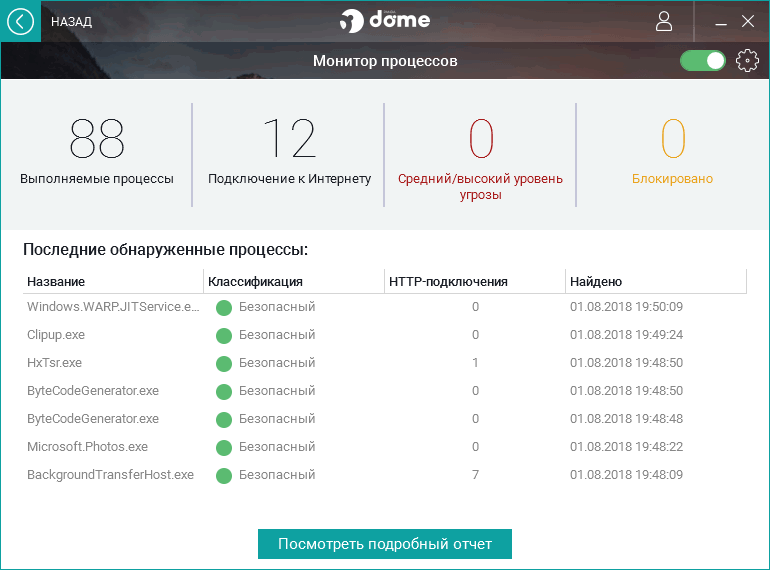This screenshot has height=570, width=770.
Task: Click green dot beside Microsoft.Photos.exe row
Action: [x=224, y=448]
